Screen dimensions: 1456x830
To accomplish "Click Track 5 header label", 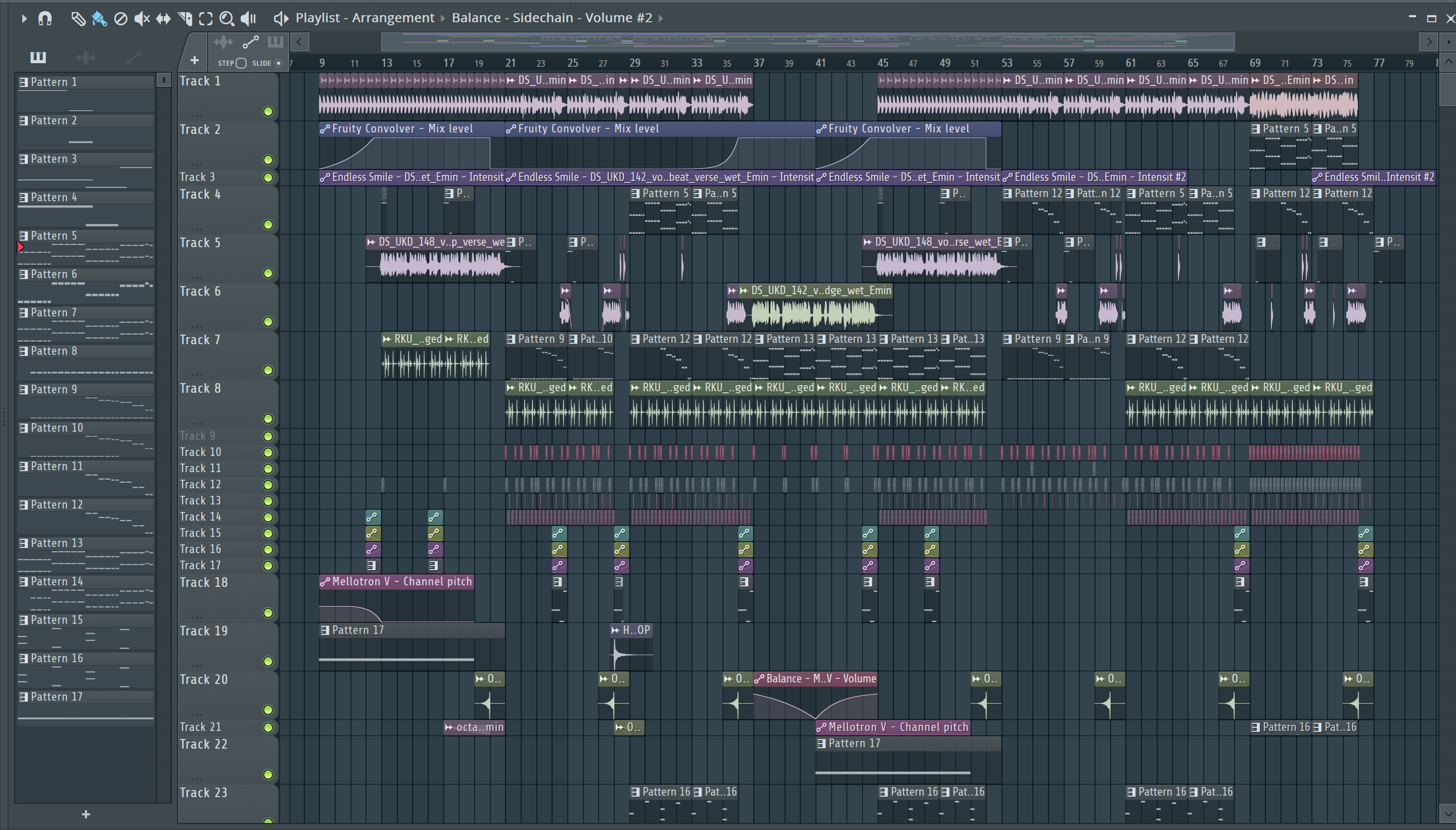I will click(x=200, y=244).
